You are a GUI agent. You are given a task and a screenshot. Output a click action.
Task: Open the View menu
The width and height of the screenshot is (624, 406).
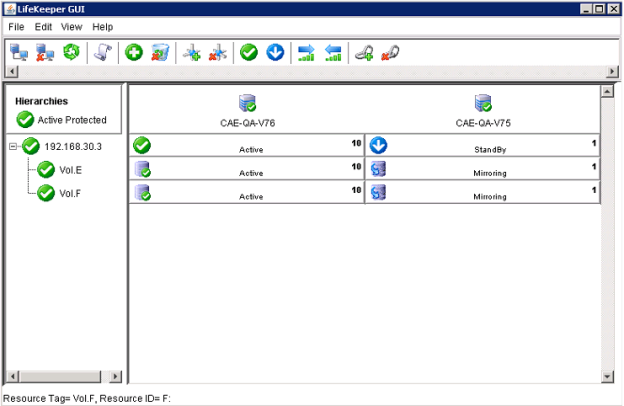(72, 27)
